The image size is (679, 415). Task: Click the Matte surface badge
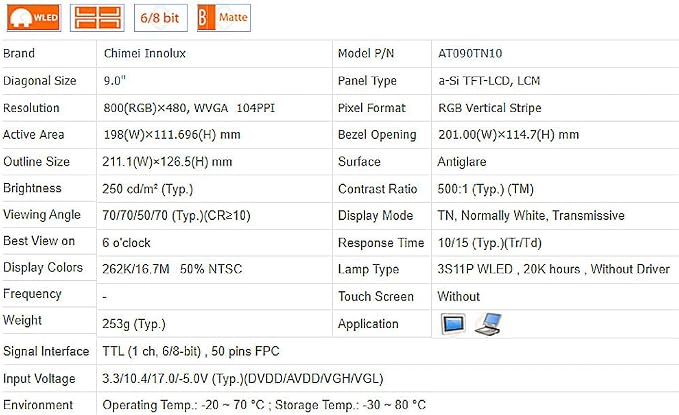(x=224, y=18)
